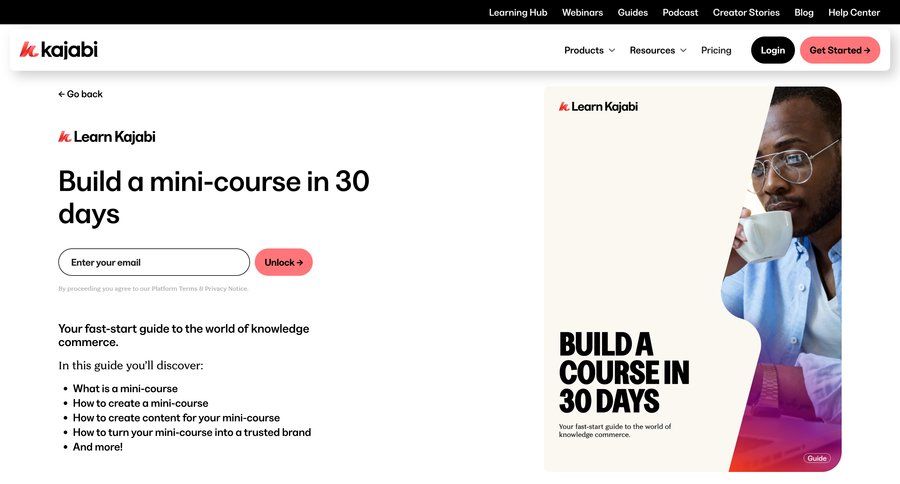Click the Unlock button

[284, 262]
